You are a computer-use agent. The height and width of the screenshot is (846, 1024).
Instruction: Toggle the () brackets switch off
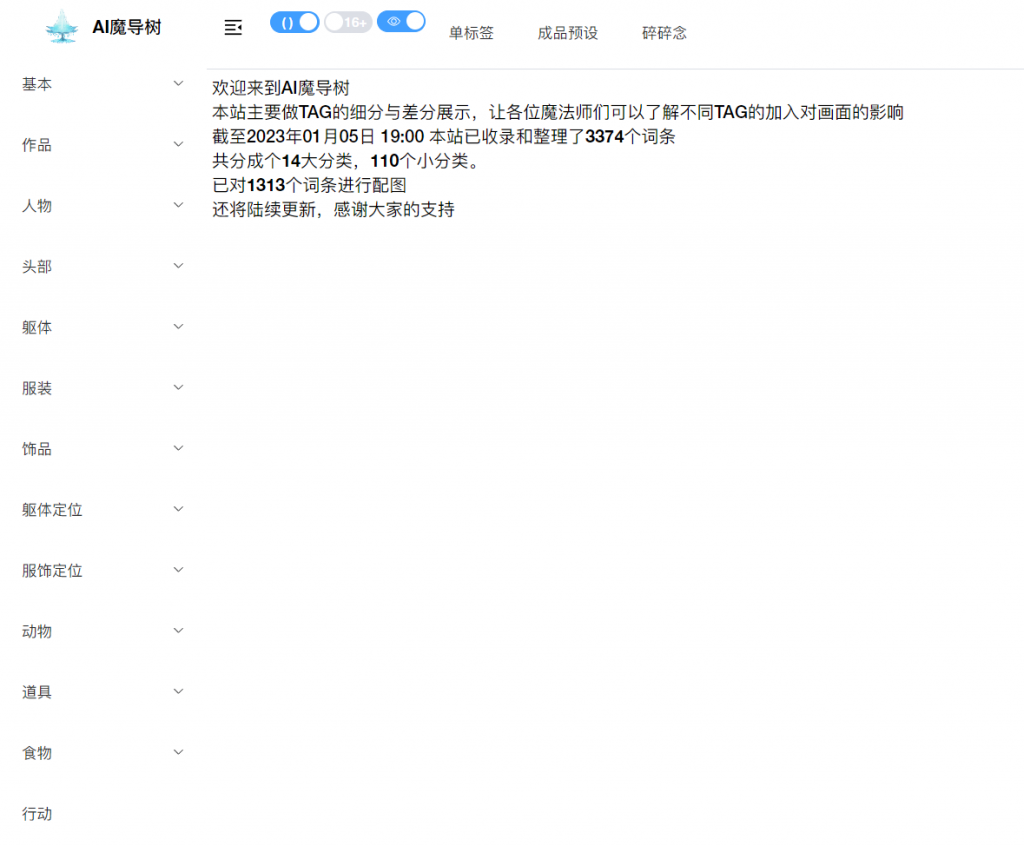(x=295, y=20)
